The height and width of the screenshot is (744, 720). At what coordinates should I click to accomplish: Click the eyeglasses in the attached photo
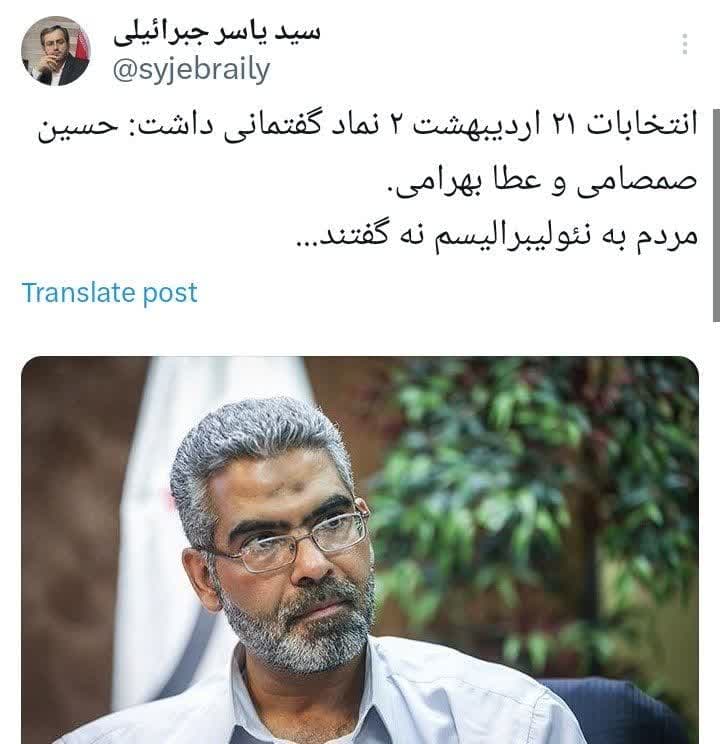click(285, 539)
